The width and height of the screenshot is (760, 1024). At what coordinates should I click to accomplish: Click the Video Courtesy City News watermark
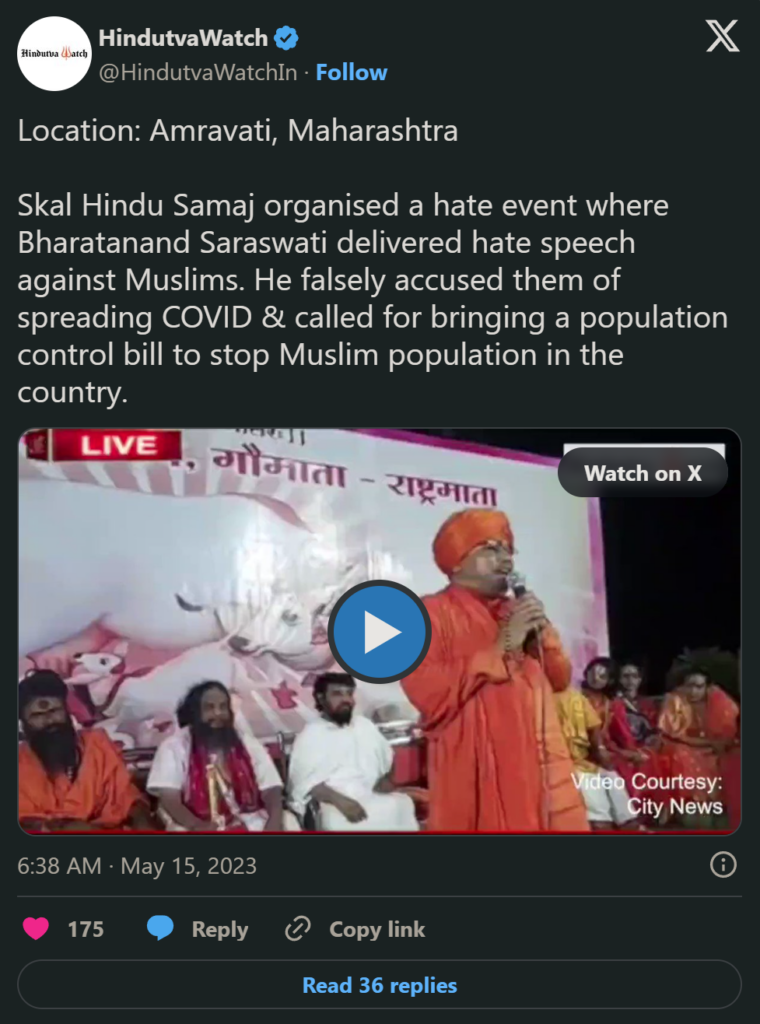[647, 793]
